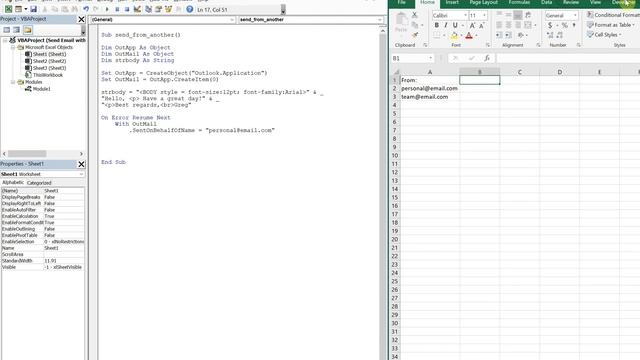Open the Excel File tab
Viewport: 640px width, 360px height.
click(402, 3)
